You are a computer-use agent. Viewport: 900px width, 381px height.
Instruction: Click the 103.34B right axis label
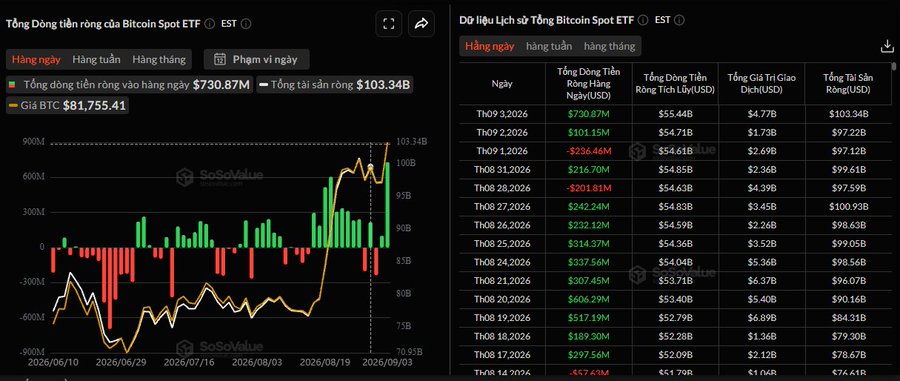pyautogui.click(x=413, y=141)
